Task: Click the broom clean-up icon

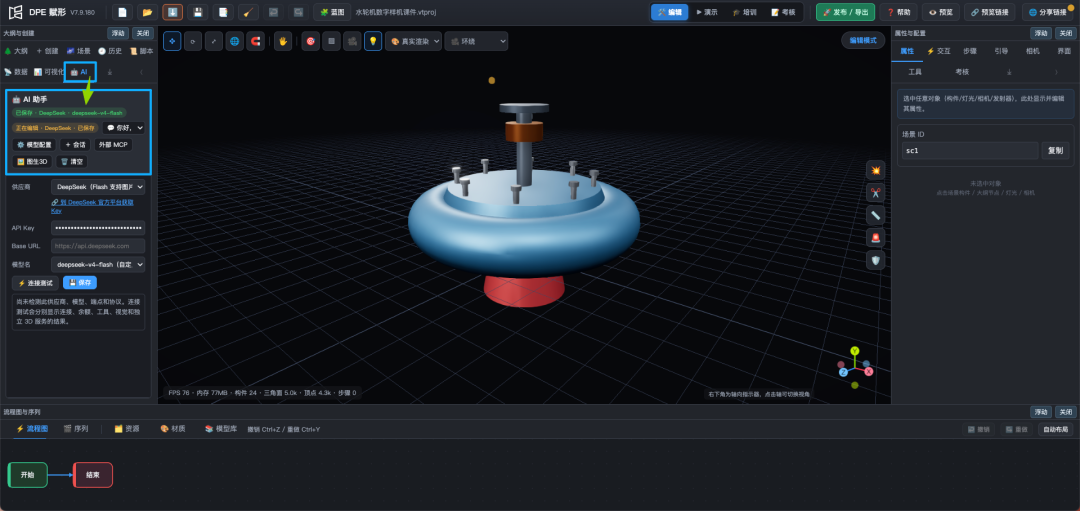Action: click(249, 12)
